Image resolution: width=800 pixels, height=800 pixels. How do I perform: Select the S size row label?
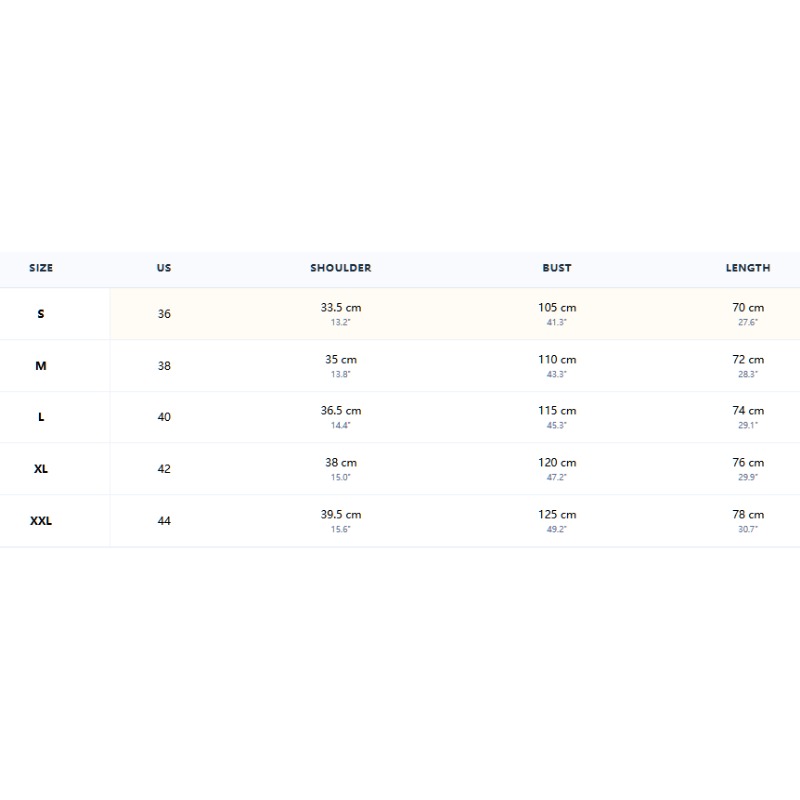point(41,314)
